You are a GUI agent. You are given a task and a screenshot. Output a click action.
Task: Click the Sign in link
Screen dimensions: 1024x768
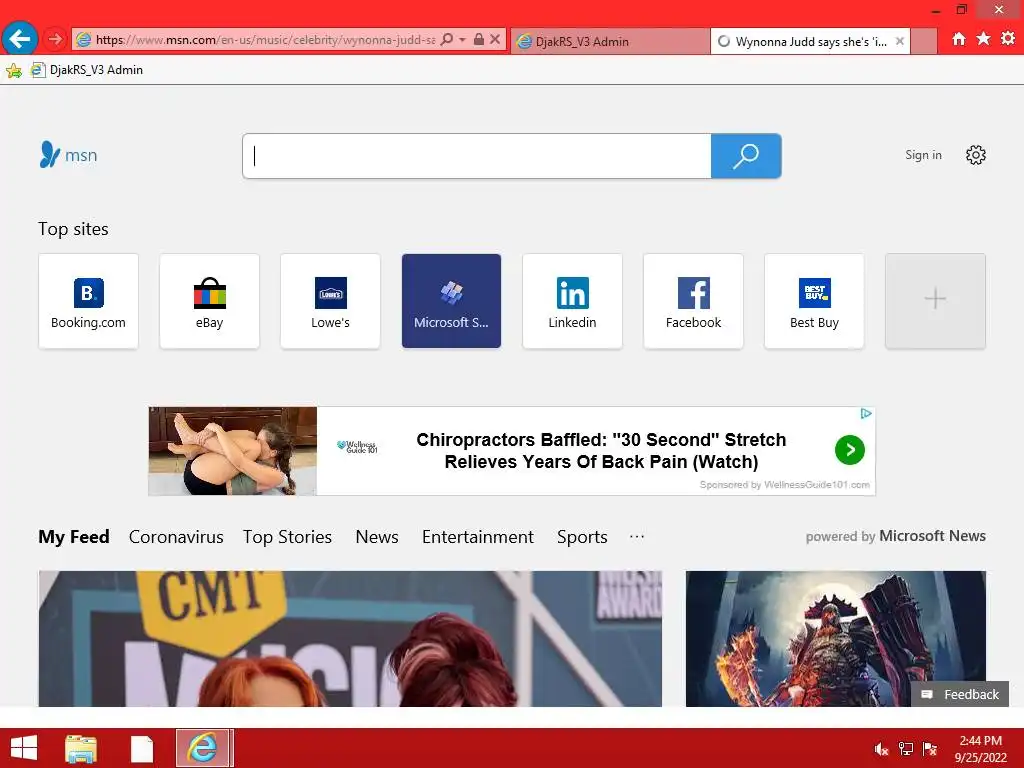click(923, 155)
